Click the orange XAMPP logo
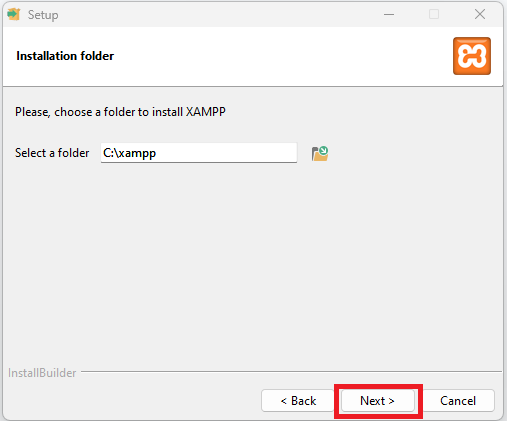The height and width of the screenshot is (421, 507). [x=472, y=56]
